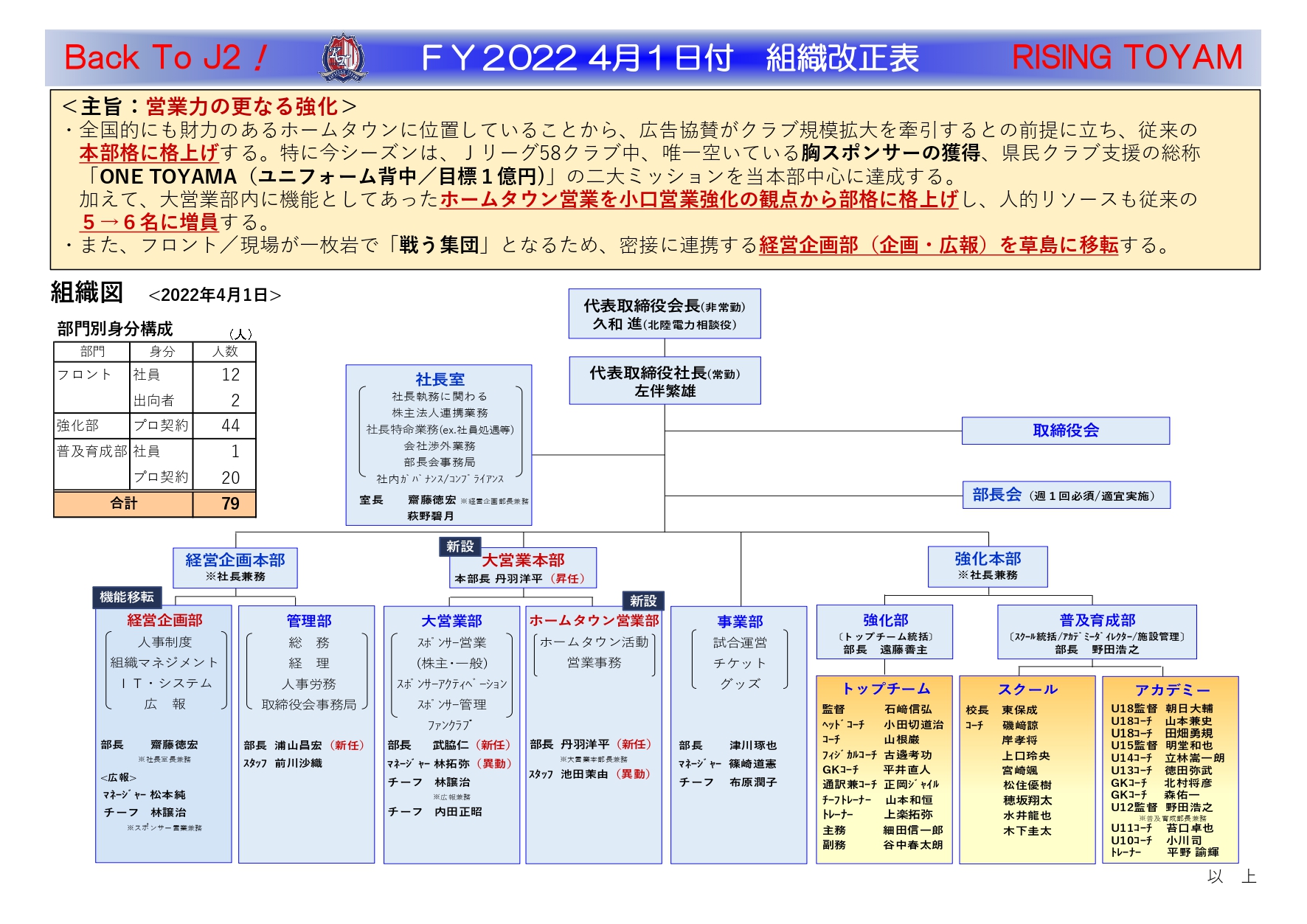Click the '代表取締役社長 左伴繁雄' box
Viewport: 1307px width, 924px height.
[x=665, y=381]
